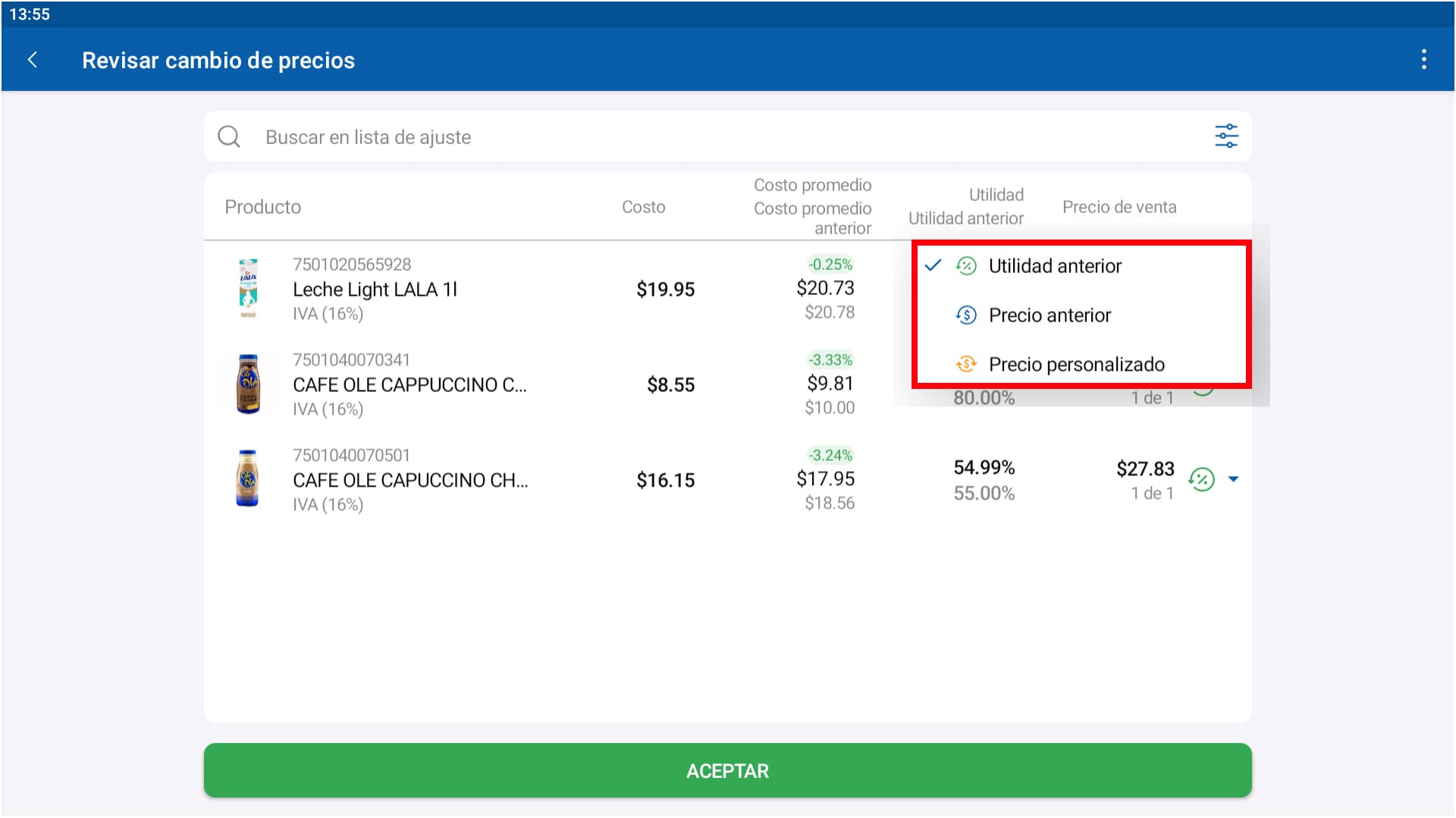Choose Precio anterior from the menu
The image size is (1456, 818).
[1050, 315]
